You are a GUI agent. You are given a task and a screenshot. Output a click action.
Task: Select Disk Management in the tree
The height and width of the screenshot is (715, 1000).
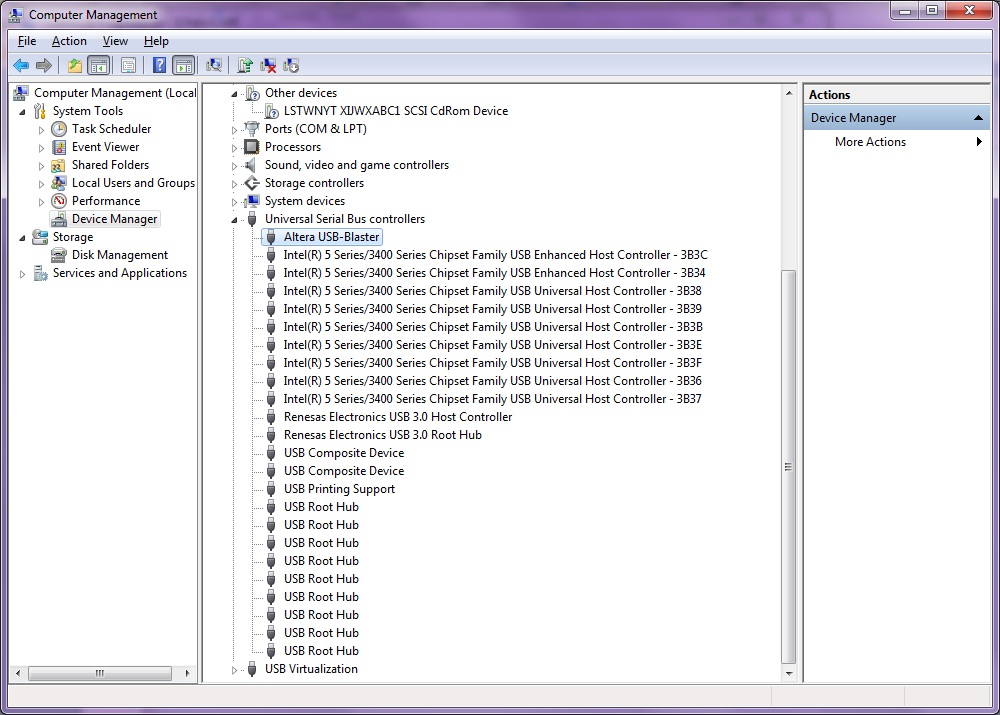(119, 255)
